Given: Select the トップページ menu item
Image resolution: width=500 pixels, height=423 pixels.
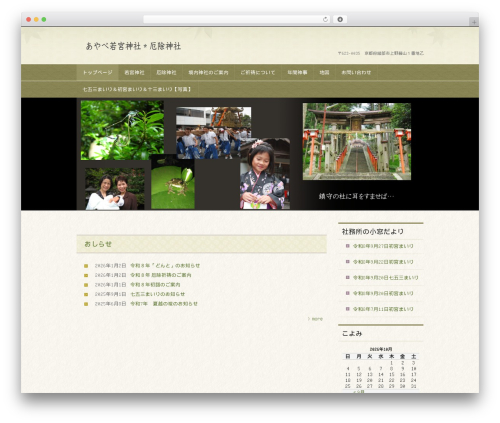Looking at the screenshot, I should click(x=97, y=72).
